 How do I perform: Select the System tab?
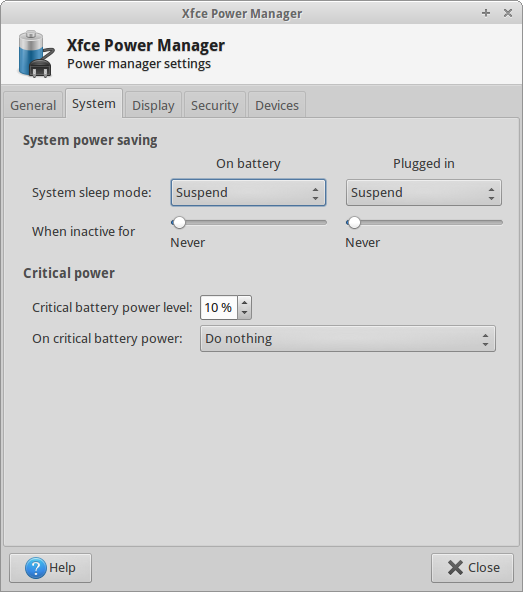(x=94, y=103)
